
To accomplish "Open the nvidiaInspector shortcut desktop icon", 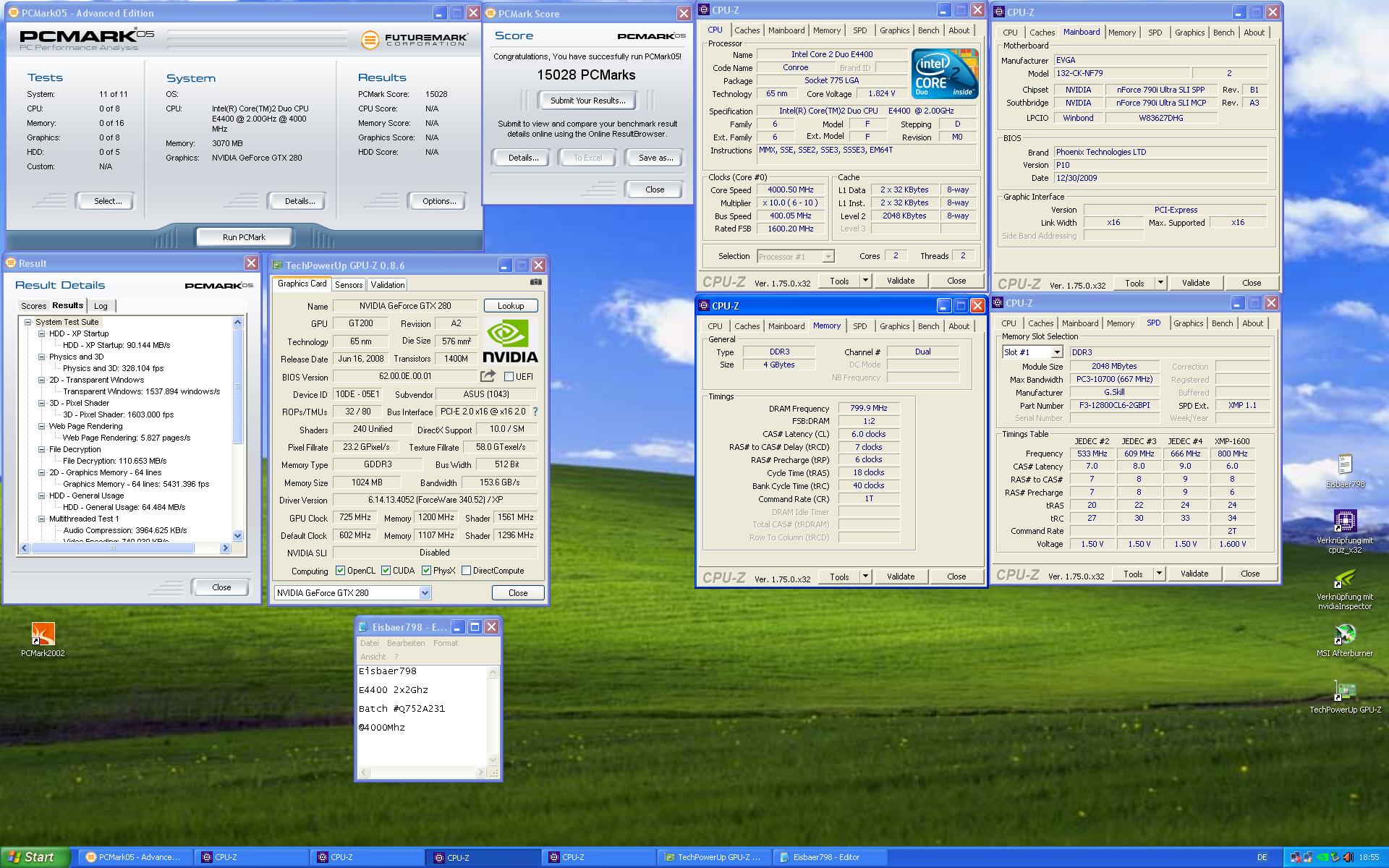I will click(1345, 590).
